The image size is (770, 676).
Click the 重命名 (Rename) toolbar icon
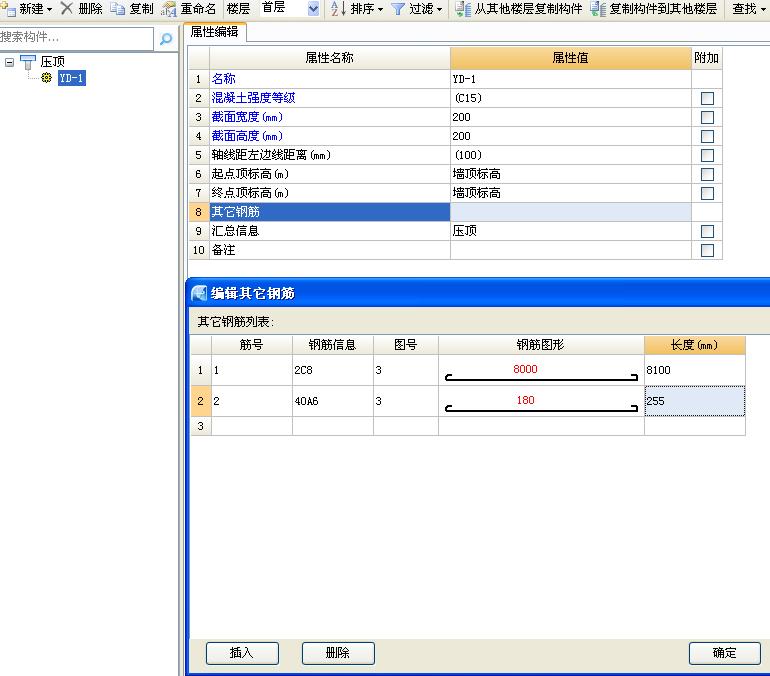click(x=169, y=8)
